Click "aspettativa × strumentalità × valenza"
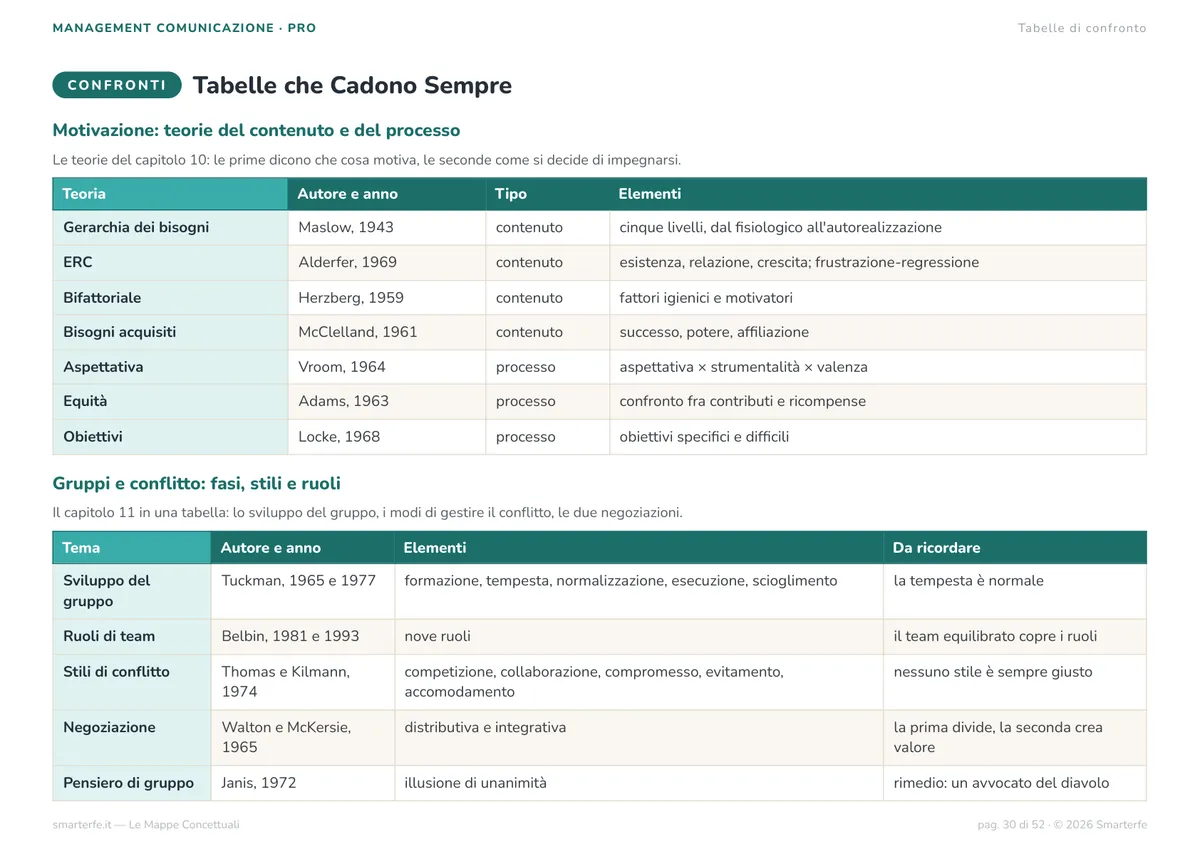This screenshot has width=1200, height=849. 743,367
